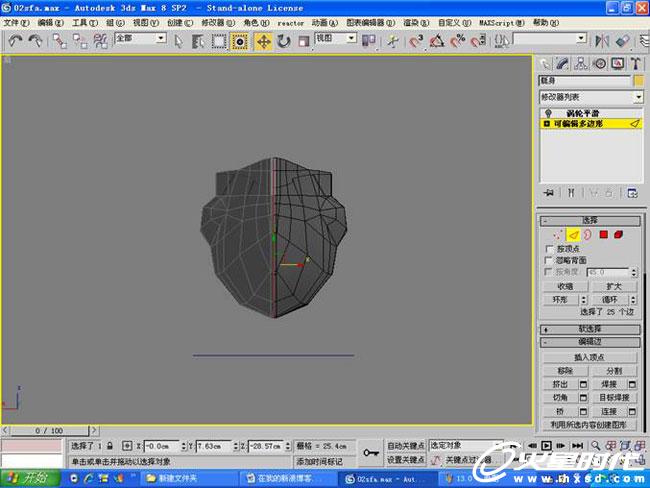650x488 pixels.
Task: Click the 扩大 grow button
Action: (614, 286)
